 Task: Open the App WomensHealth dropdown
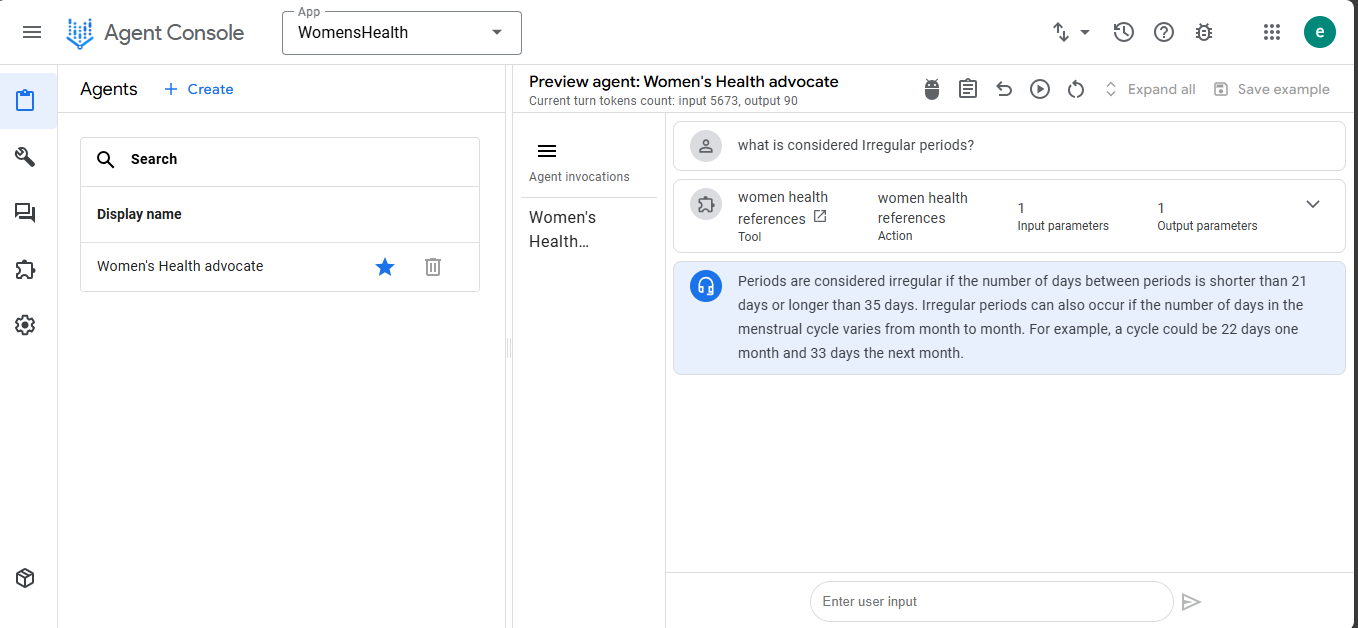pos(402,33)
